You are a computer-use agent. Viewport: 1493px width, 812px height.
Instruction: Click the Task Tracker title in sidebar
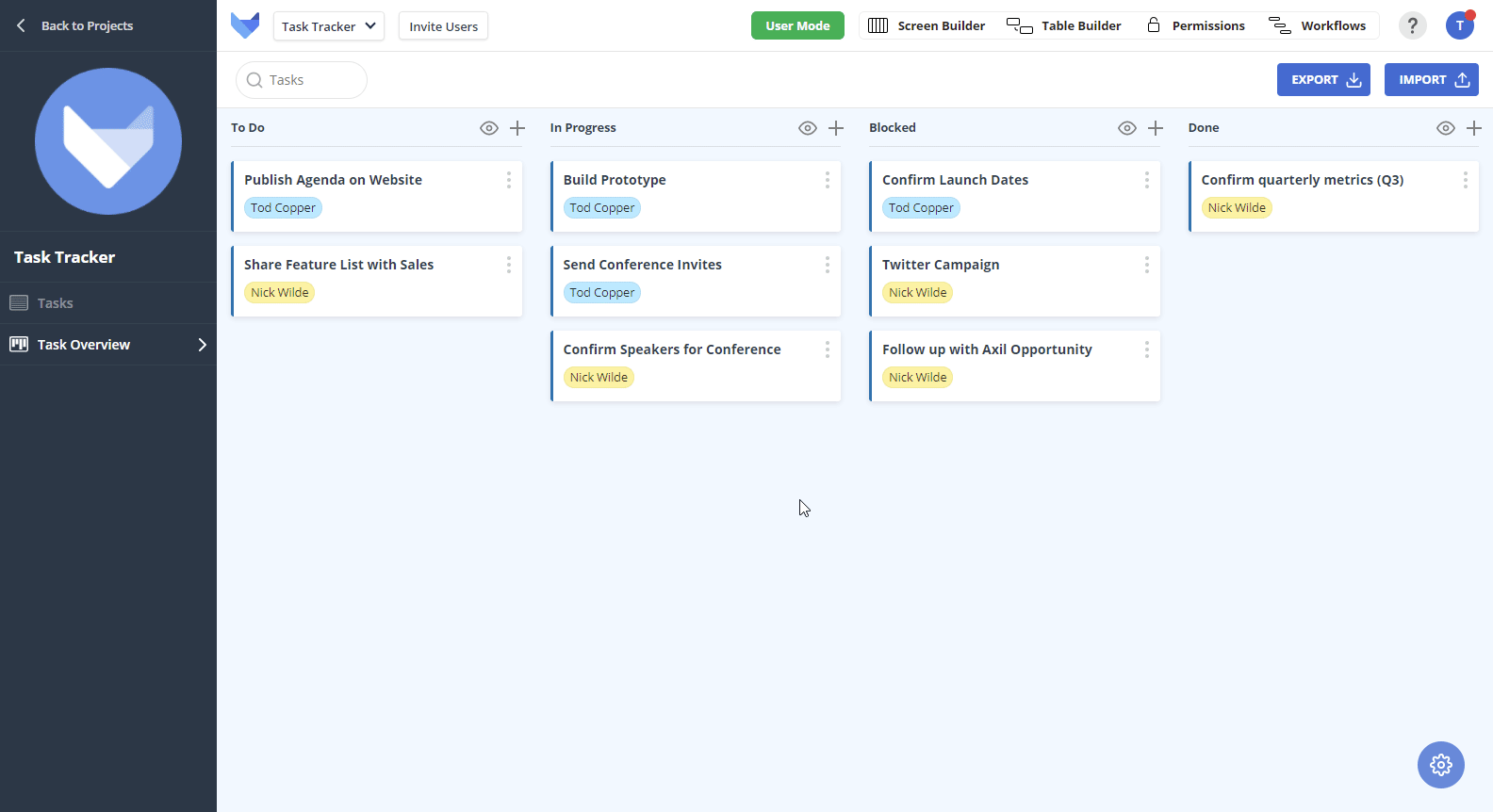pos(64,257)
